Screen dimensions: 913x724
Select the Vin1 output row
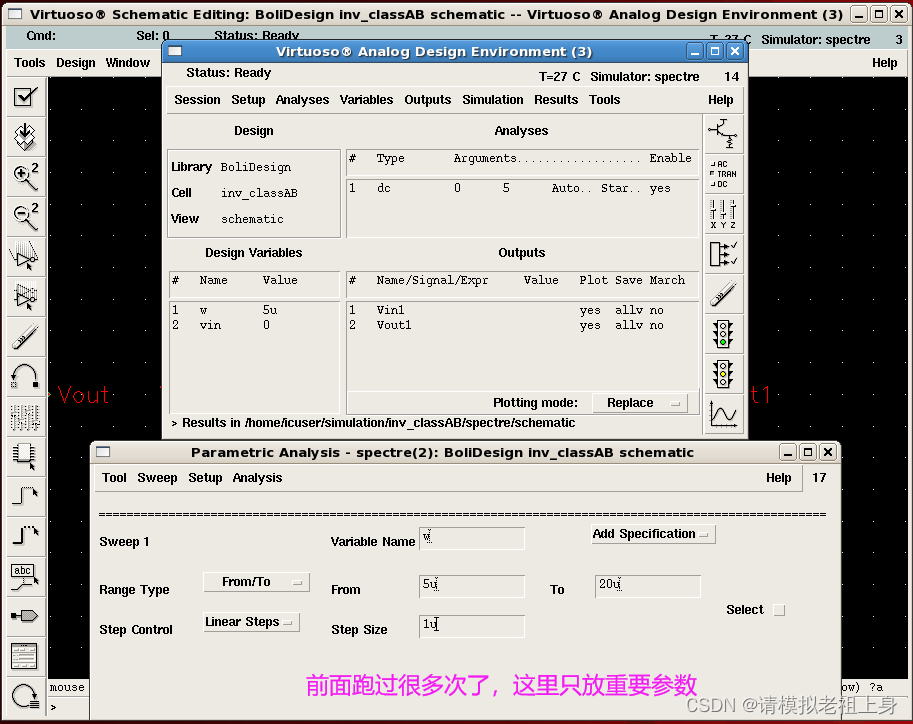(522, 310)
